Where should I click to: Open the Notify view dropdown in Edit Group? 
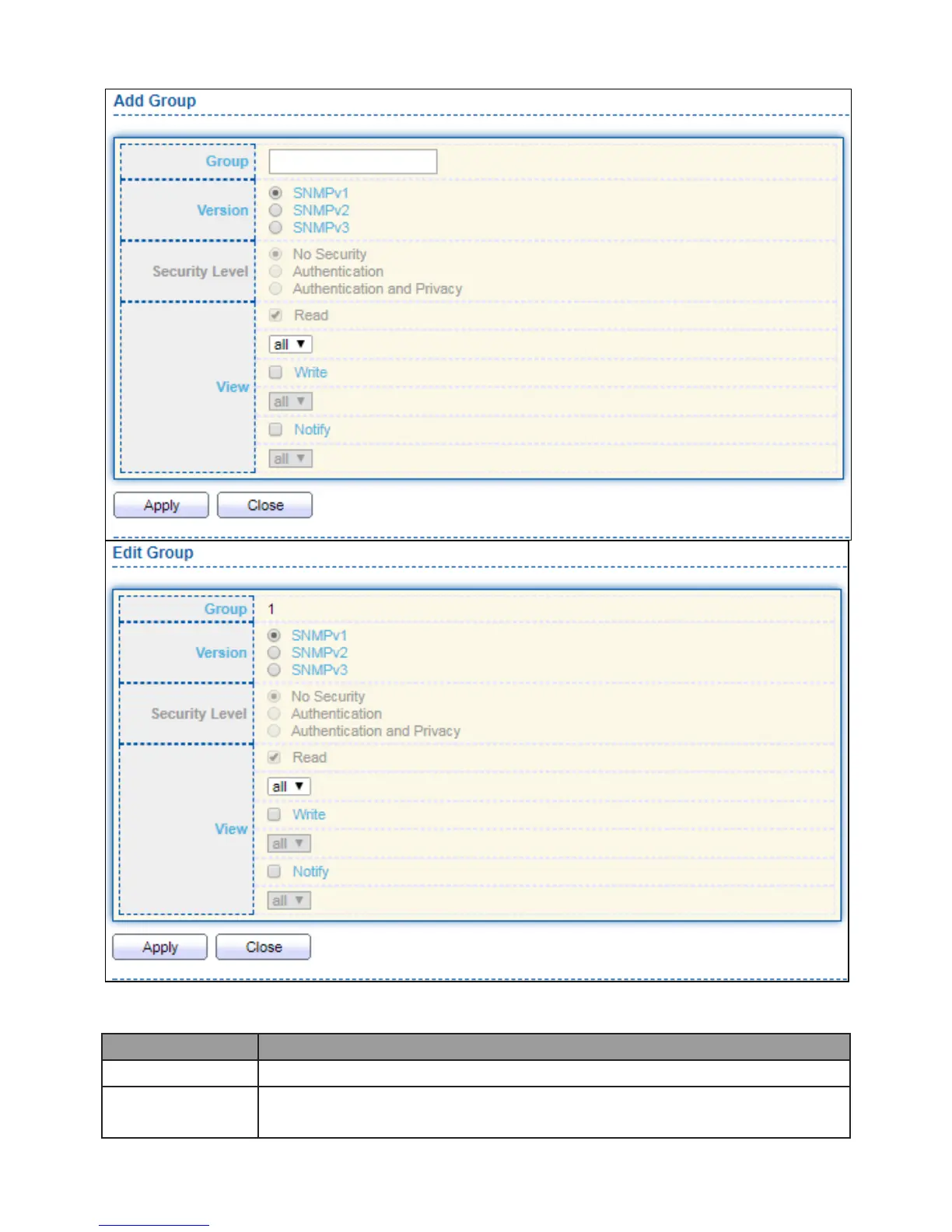(289, 901)
